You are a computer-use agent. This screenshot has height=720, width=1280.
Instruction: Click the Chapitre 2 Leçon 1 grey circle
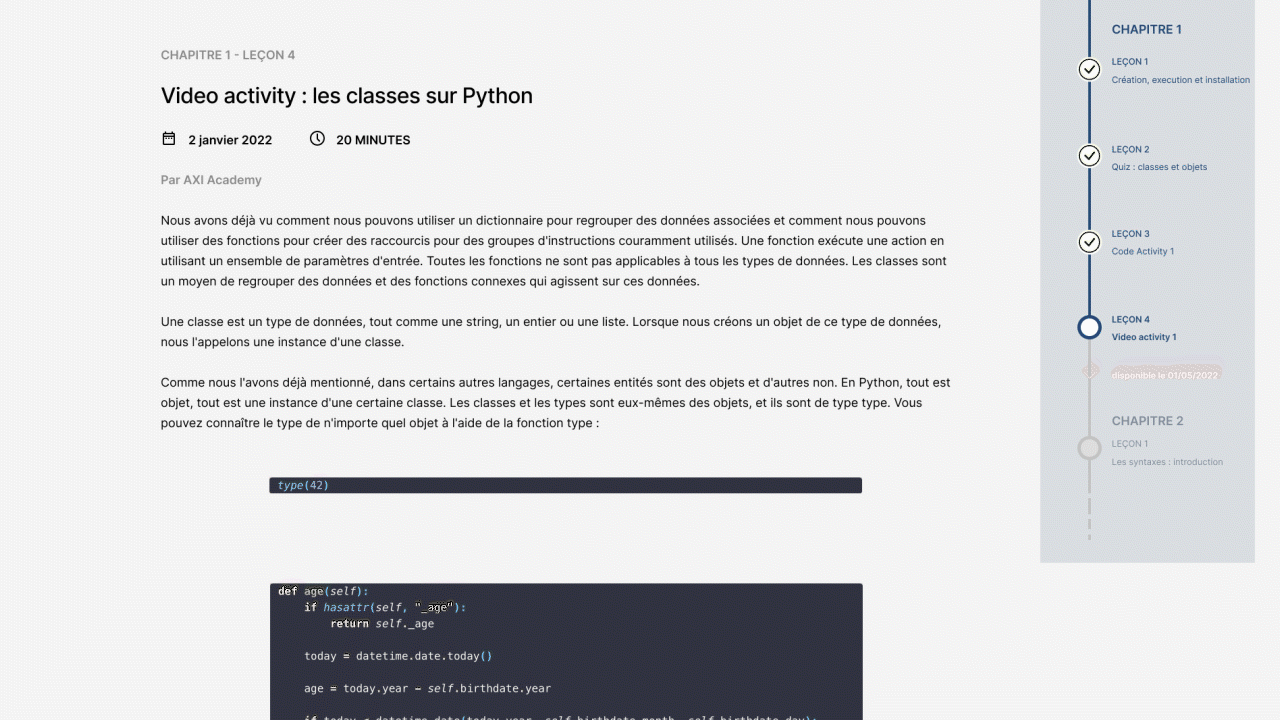pyautogui.click(x=1089, y=448)
